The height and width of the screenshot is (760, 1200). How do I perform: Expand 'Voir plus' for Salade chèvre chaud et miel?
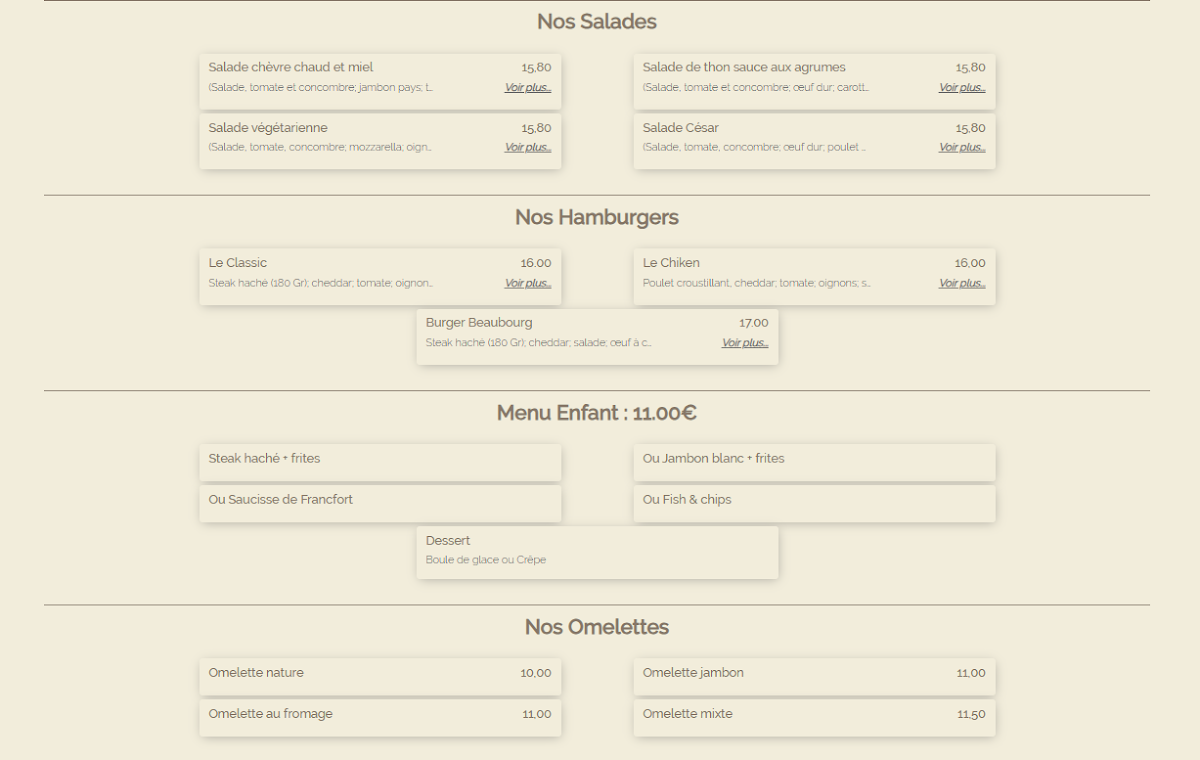pyautogui.click(x=527, y=88)
